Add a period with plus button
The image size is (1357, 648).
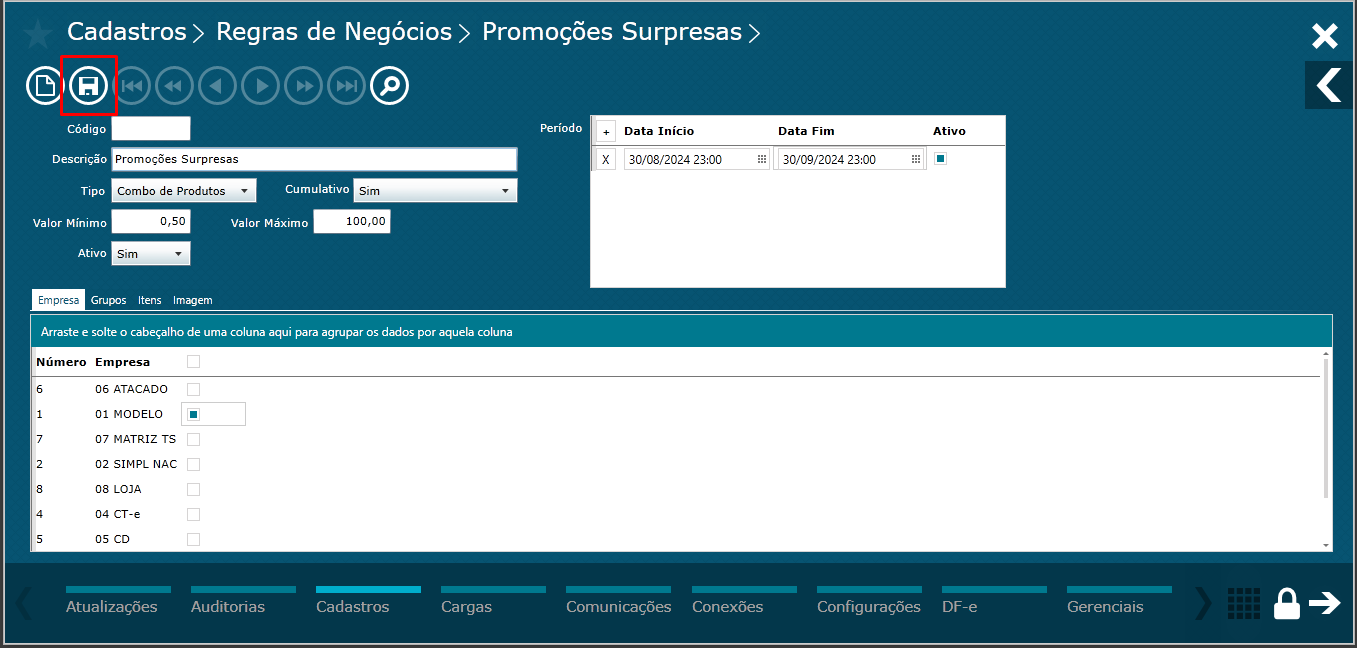coord(606,132)
